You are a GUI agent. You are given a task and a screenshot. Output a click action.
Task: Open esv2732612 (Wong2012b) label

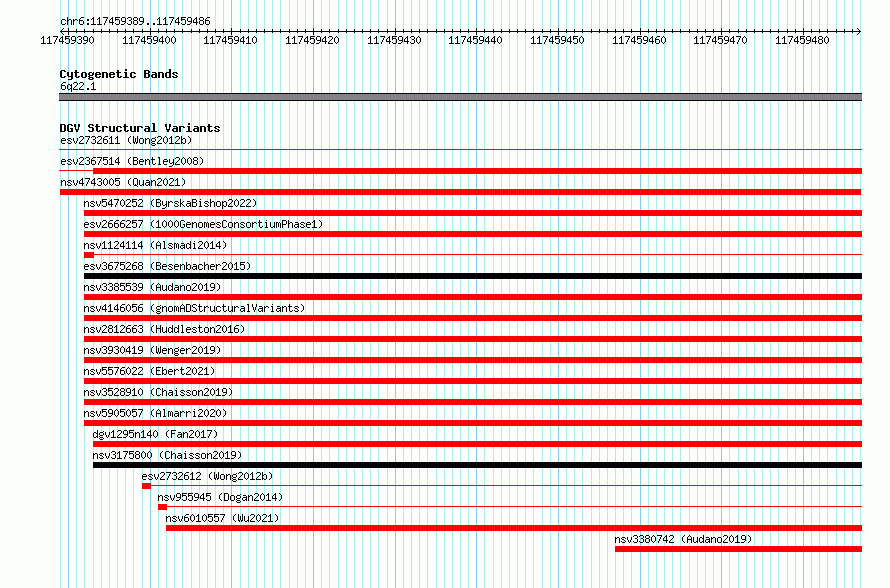(207, 476)
